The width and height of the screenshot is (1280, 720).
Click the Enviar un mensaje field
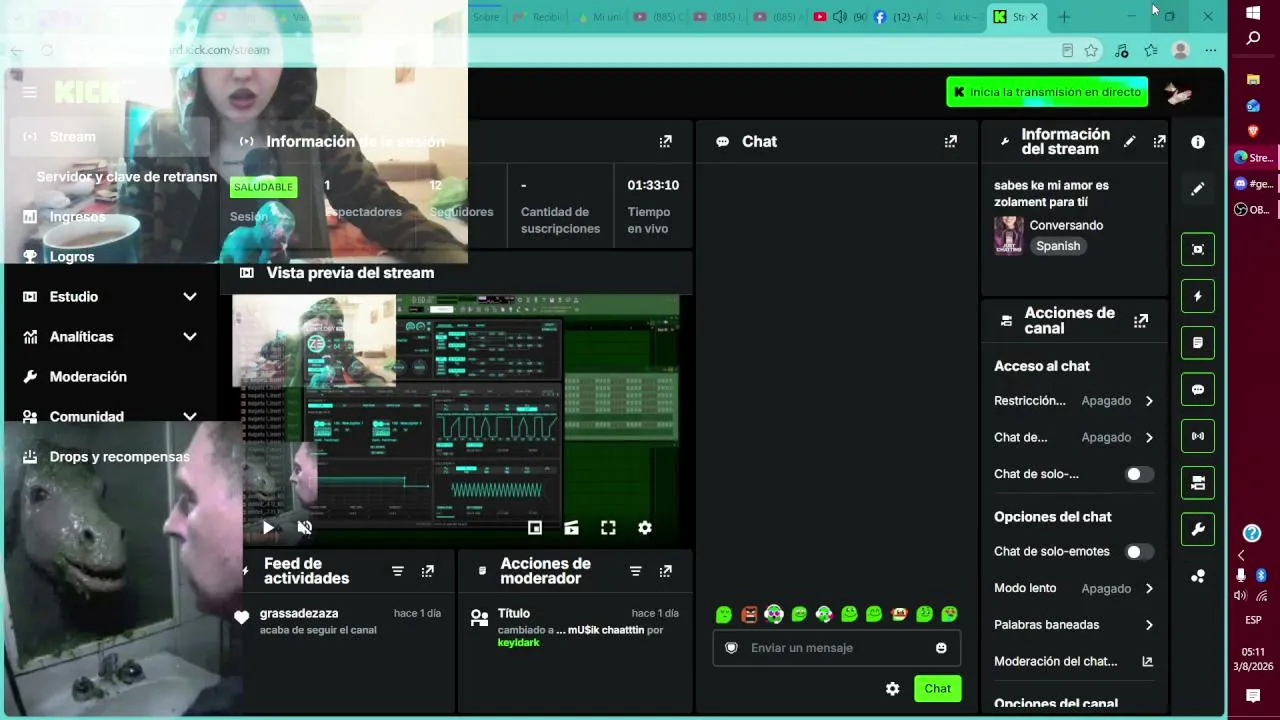837,648
